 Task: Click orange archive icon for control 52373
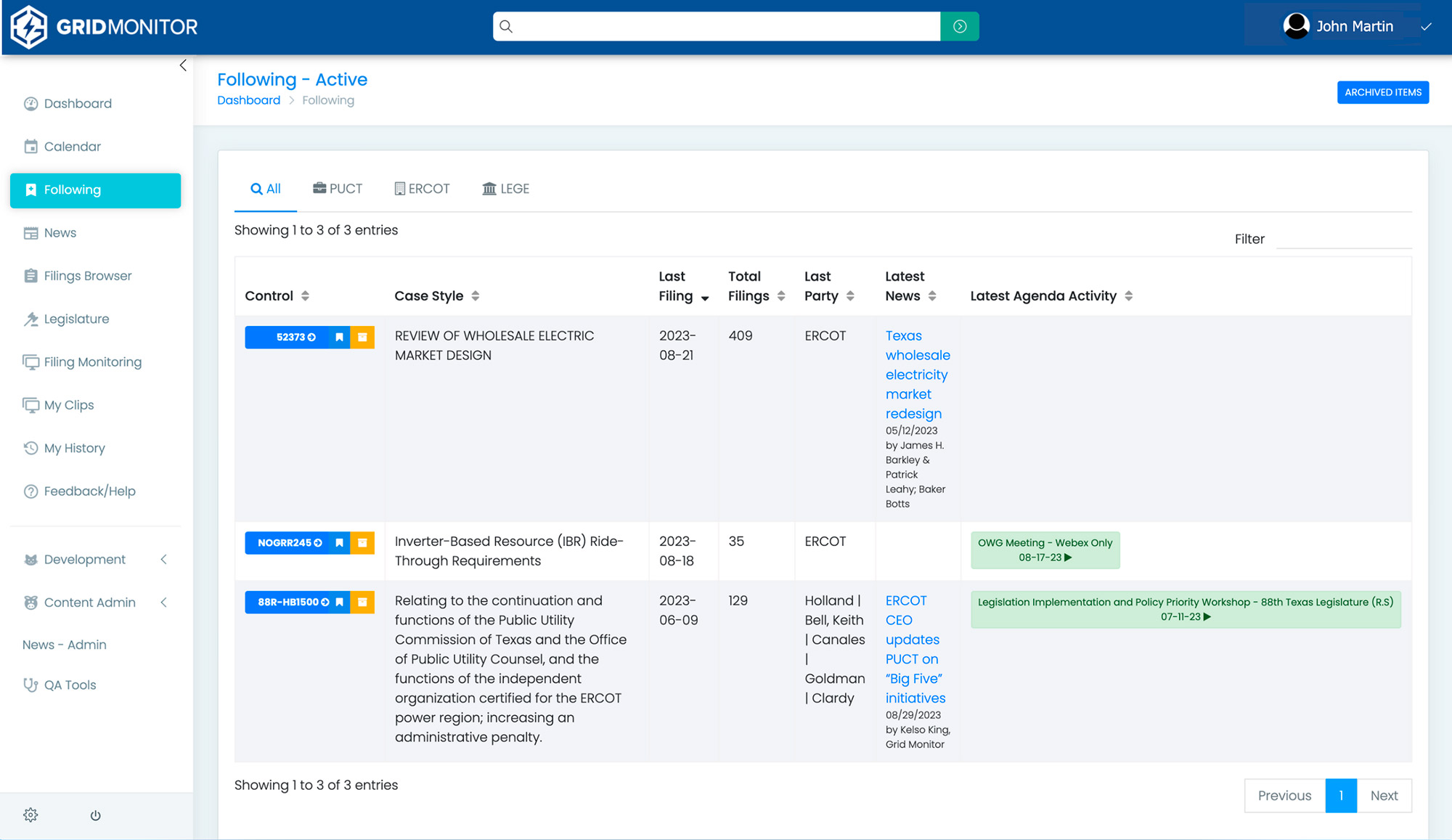tap(362, 338)
